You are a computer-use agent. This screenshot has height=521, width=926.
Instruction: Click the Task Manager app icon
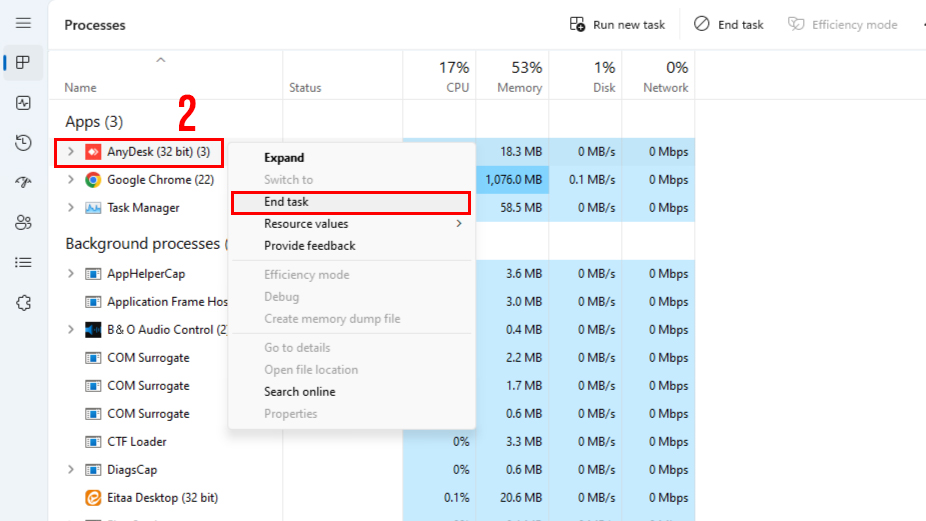pyautogui.click(x=93, y=208)
